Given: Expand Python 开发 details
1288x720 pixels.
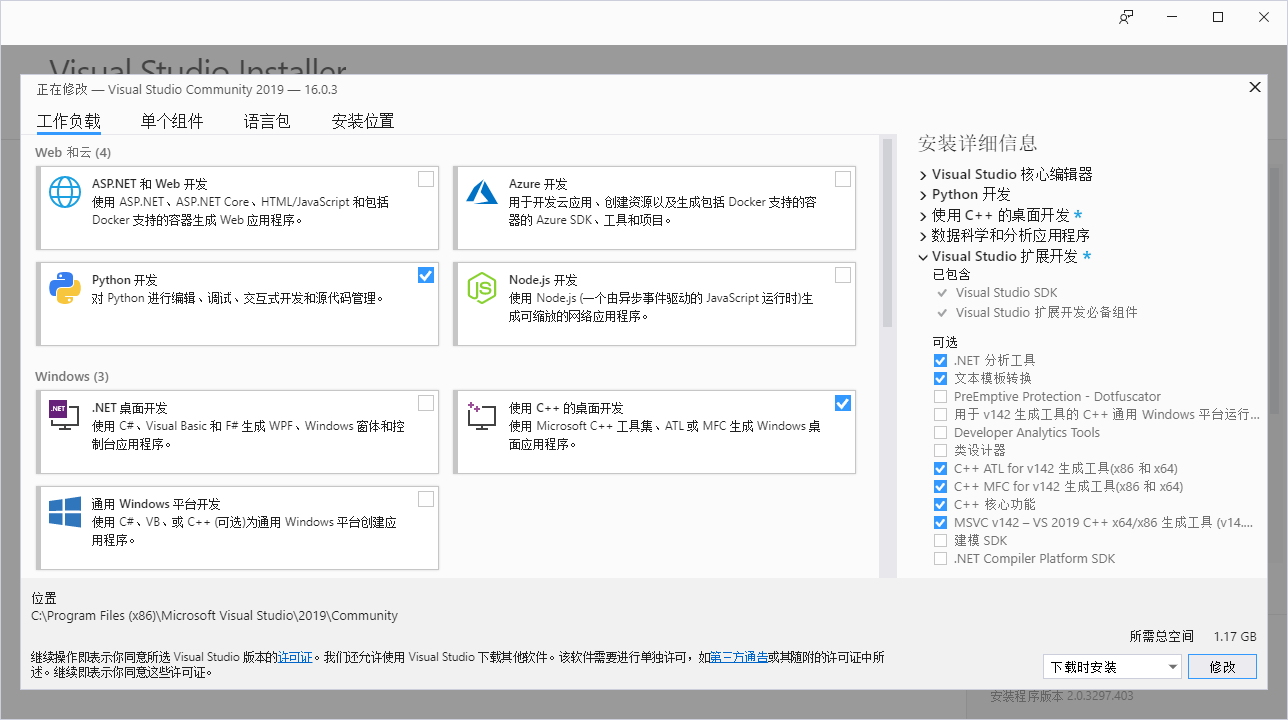Looking at the screenshot, I should coord(923,195).
